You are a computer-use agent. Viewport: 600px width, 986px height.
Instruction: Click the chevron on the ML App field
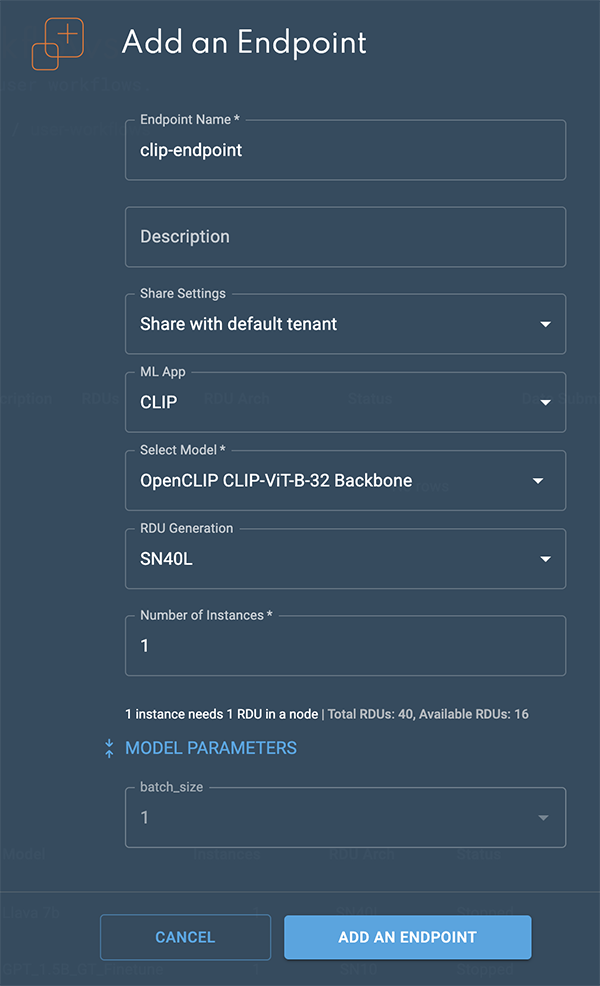(547, 402)
